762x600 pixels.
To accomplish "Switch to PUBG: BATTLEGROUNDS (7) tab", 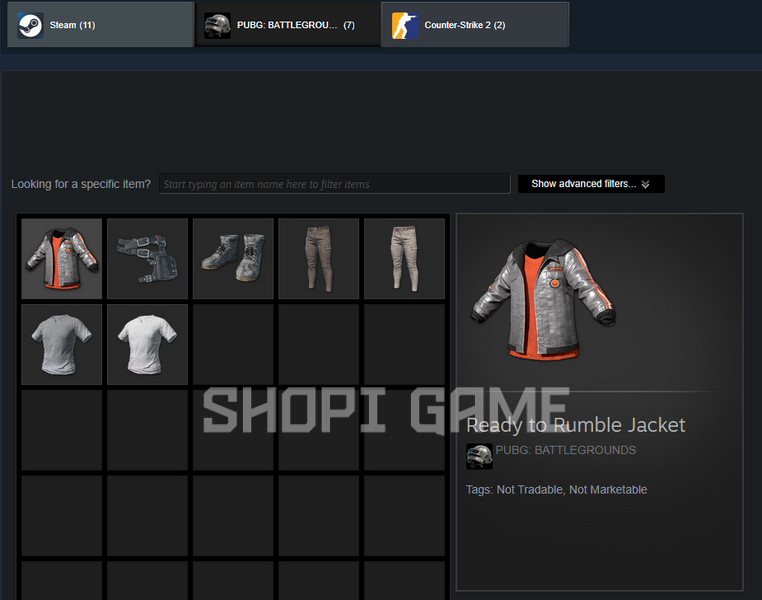I will coord(288,25).
